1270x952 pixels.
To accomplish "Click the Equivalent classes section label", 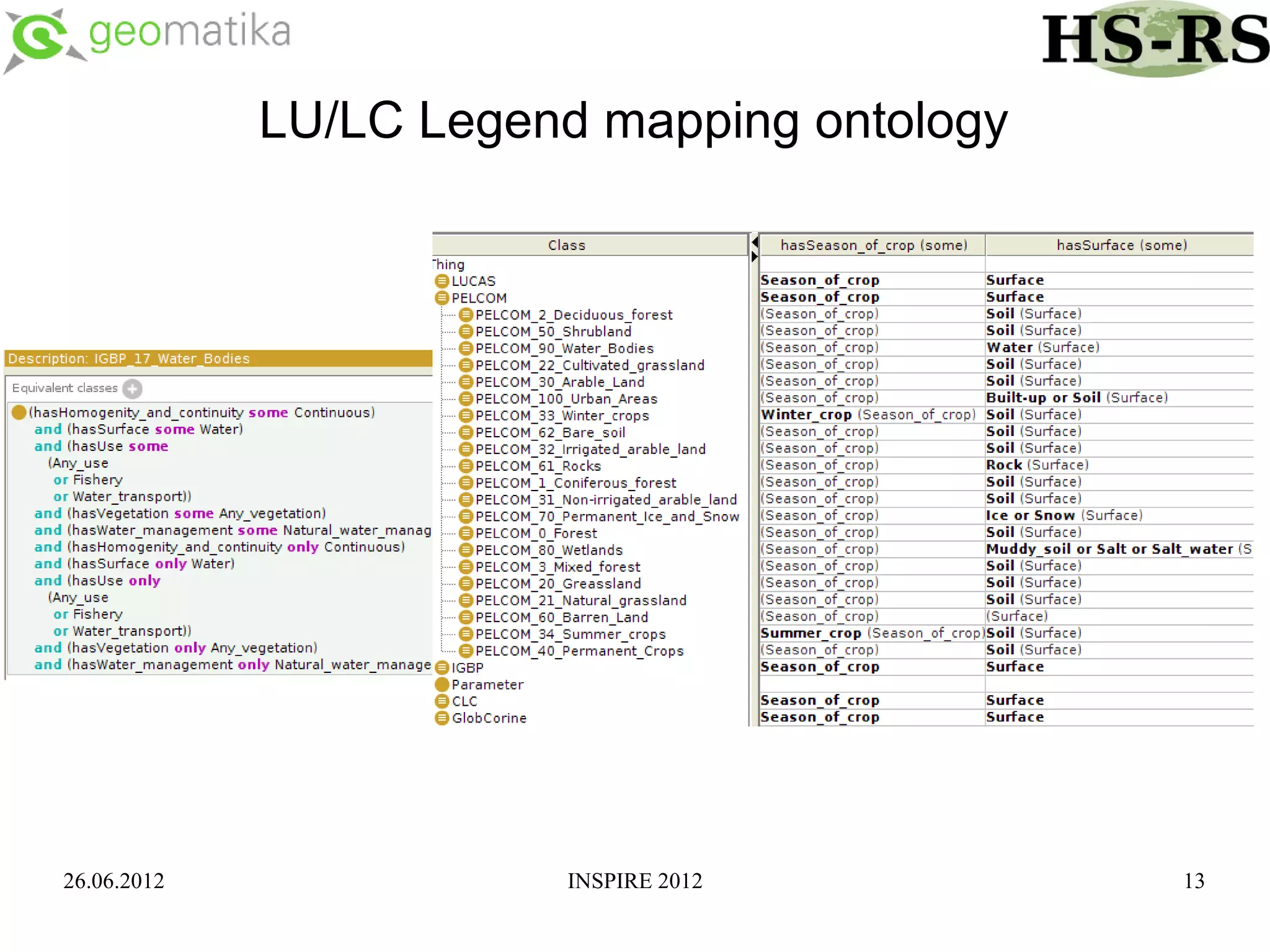I will (64, 388).
